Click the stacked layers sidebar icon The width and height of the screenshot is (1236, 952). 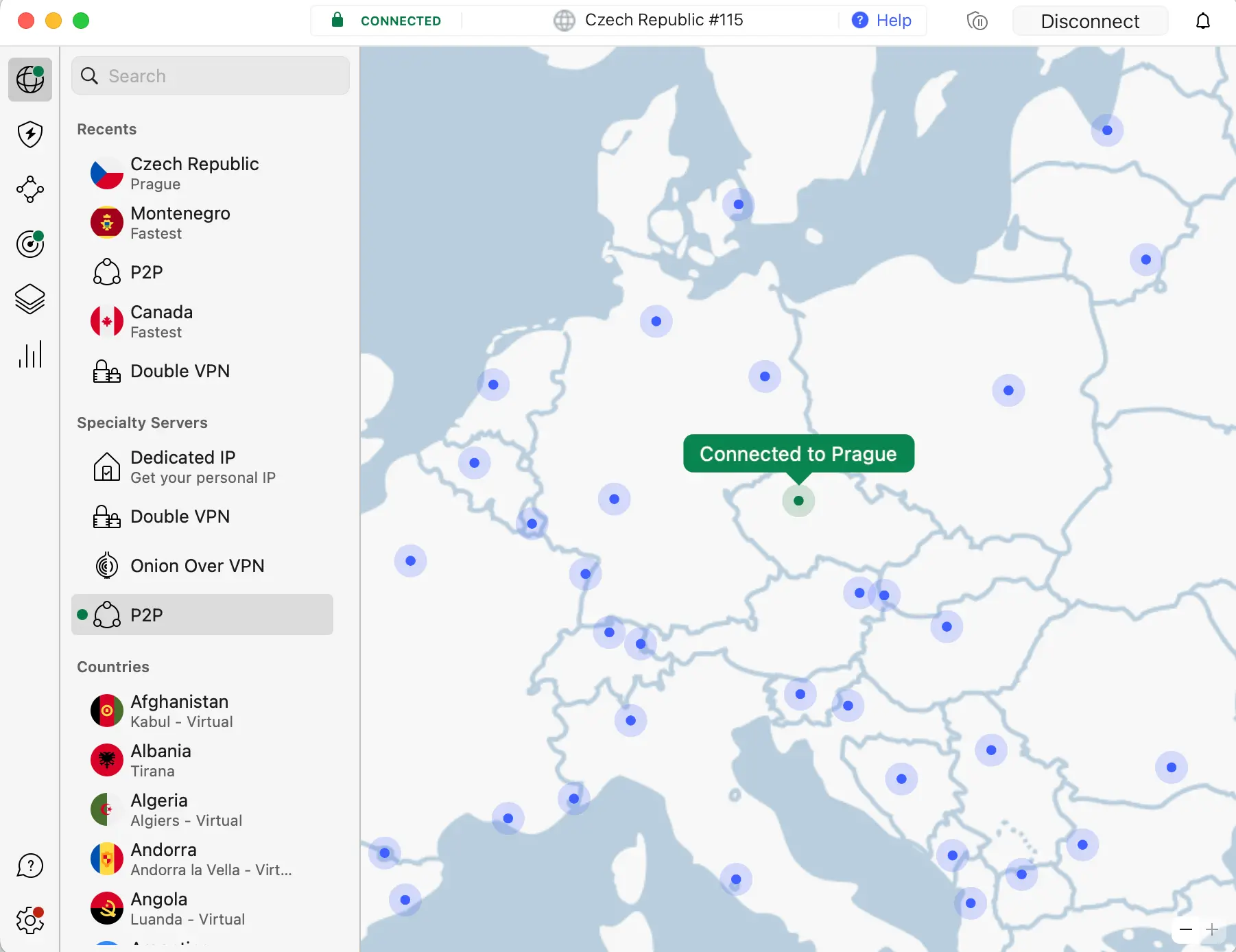(30, 299)
